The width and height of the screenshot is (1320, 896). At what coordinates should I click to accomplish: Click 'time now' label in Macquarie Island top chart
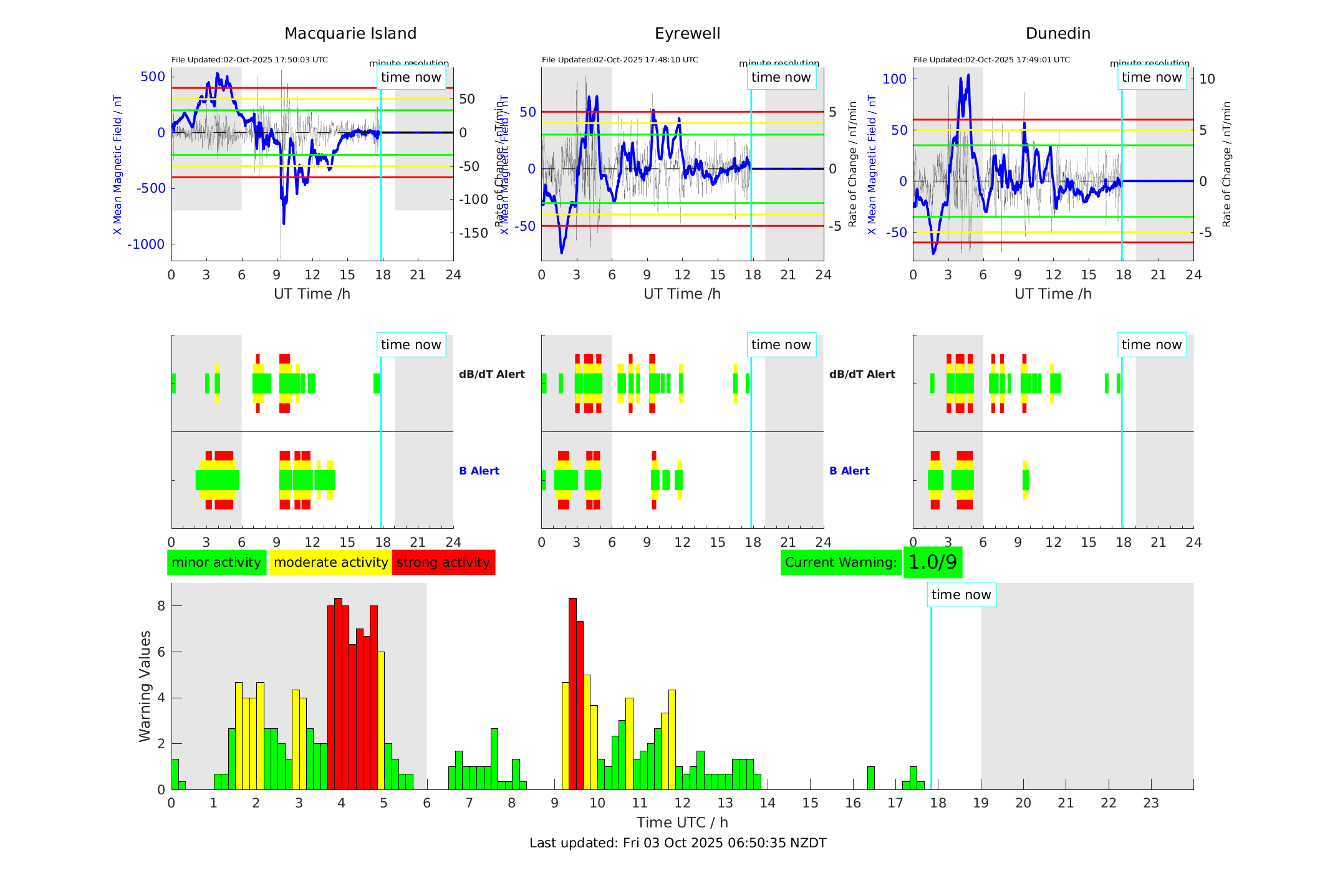(411, 77)
